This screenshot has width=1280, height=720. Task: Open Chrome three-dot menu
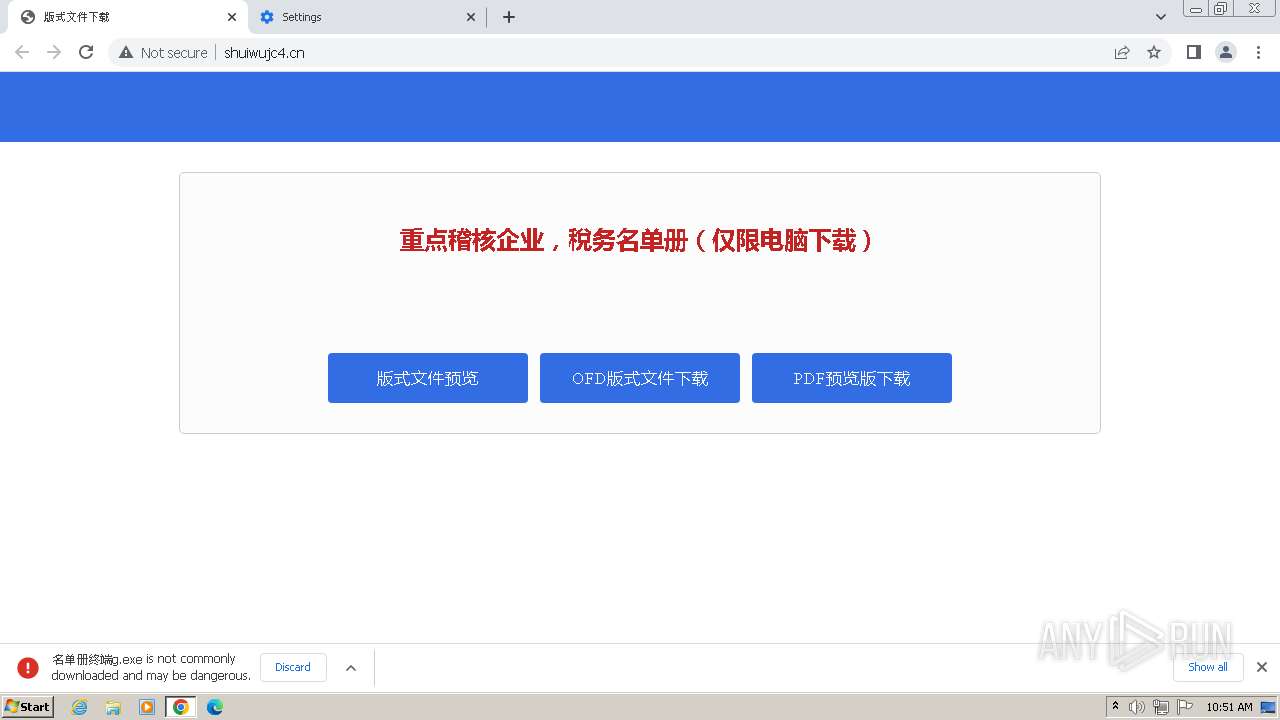pos(1259,52)
